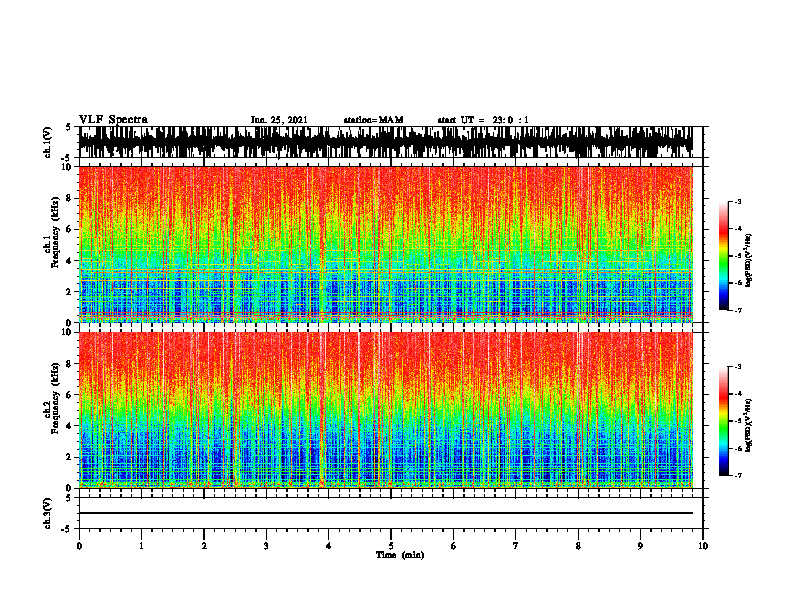Click time axis tick label "1"
This screenshot has height=612, width=792.
[141, 546]
